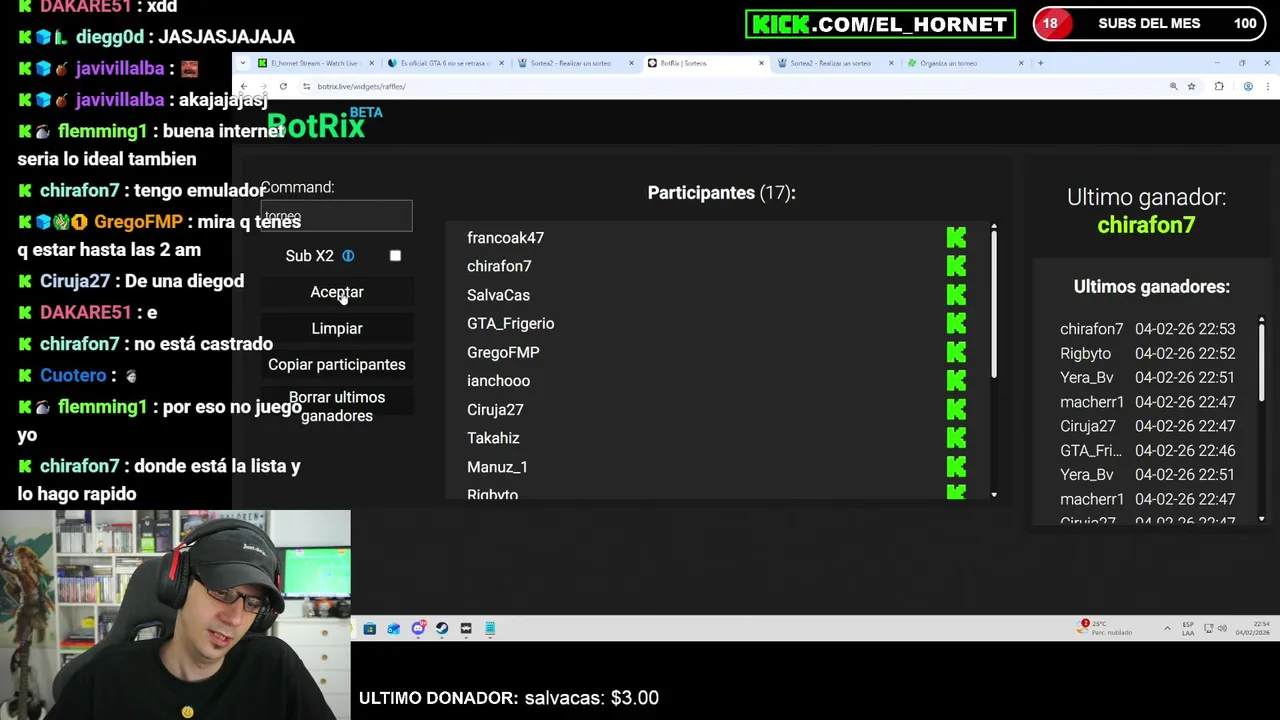The image size is (1280, 720).
Task: Expand hidden system tray icons chevron
Action: click(x=1167, y=628)
